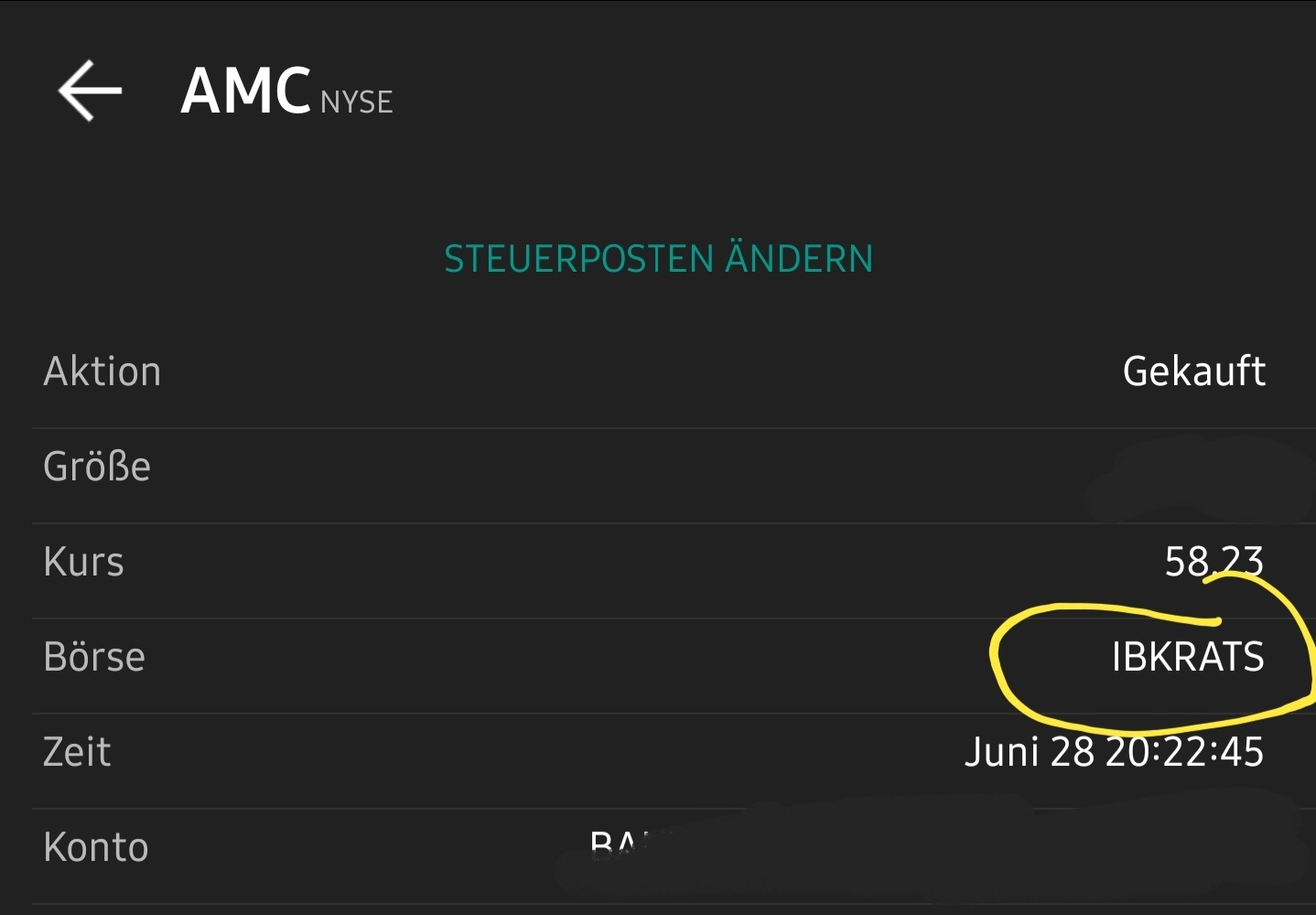Select the NYSE exchange label

356,102
